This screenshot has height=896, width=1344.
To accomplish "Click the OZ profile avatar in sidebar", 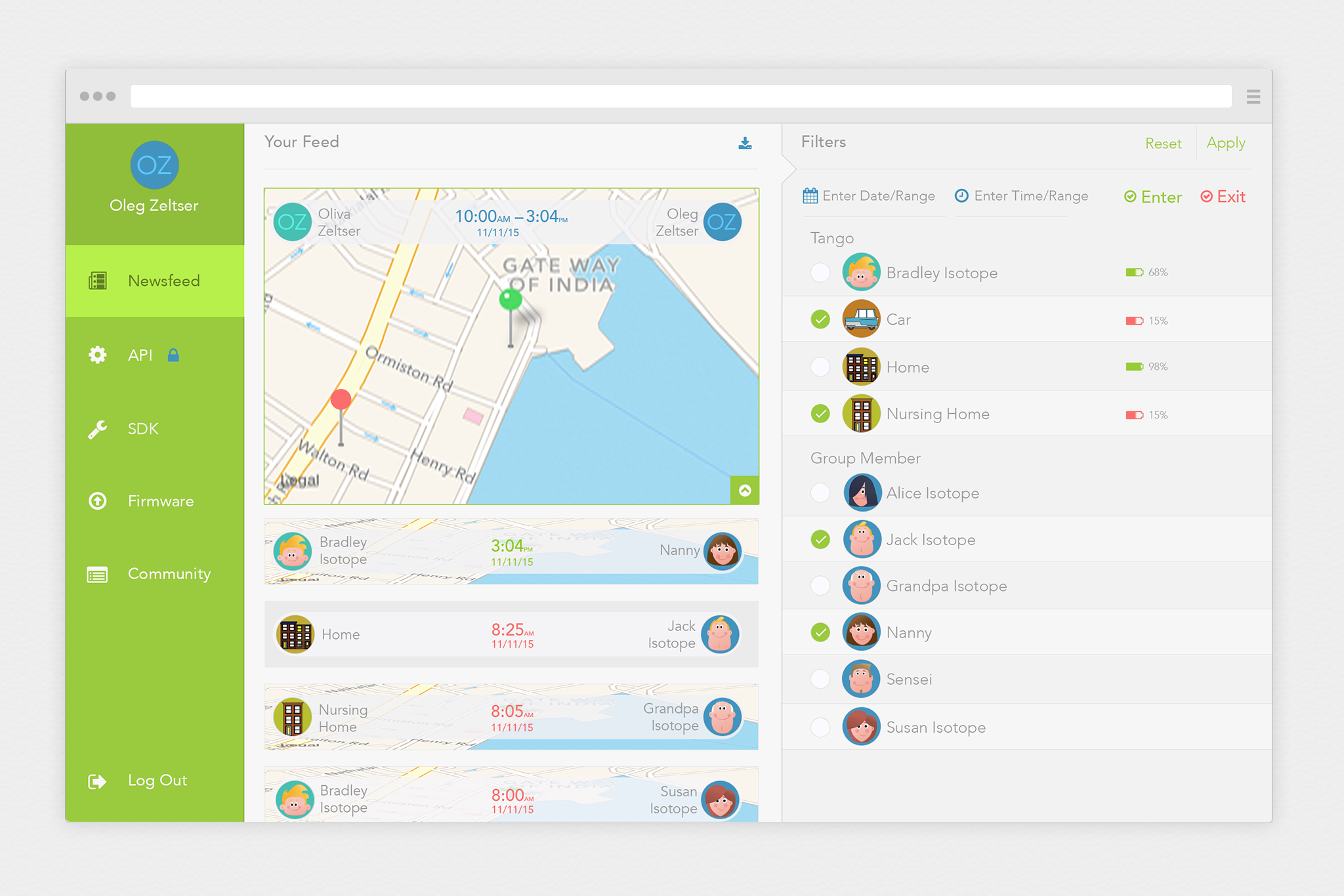I will click(x=154, y=165).
